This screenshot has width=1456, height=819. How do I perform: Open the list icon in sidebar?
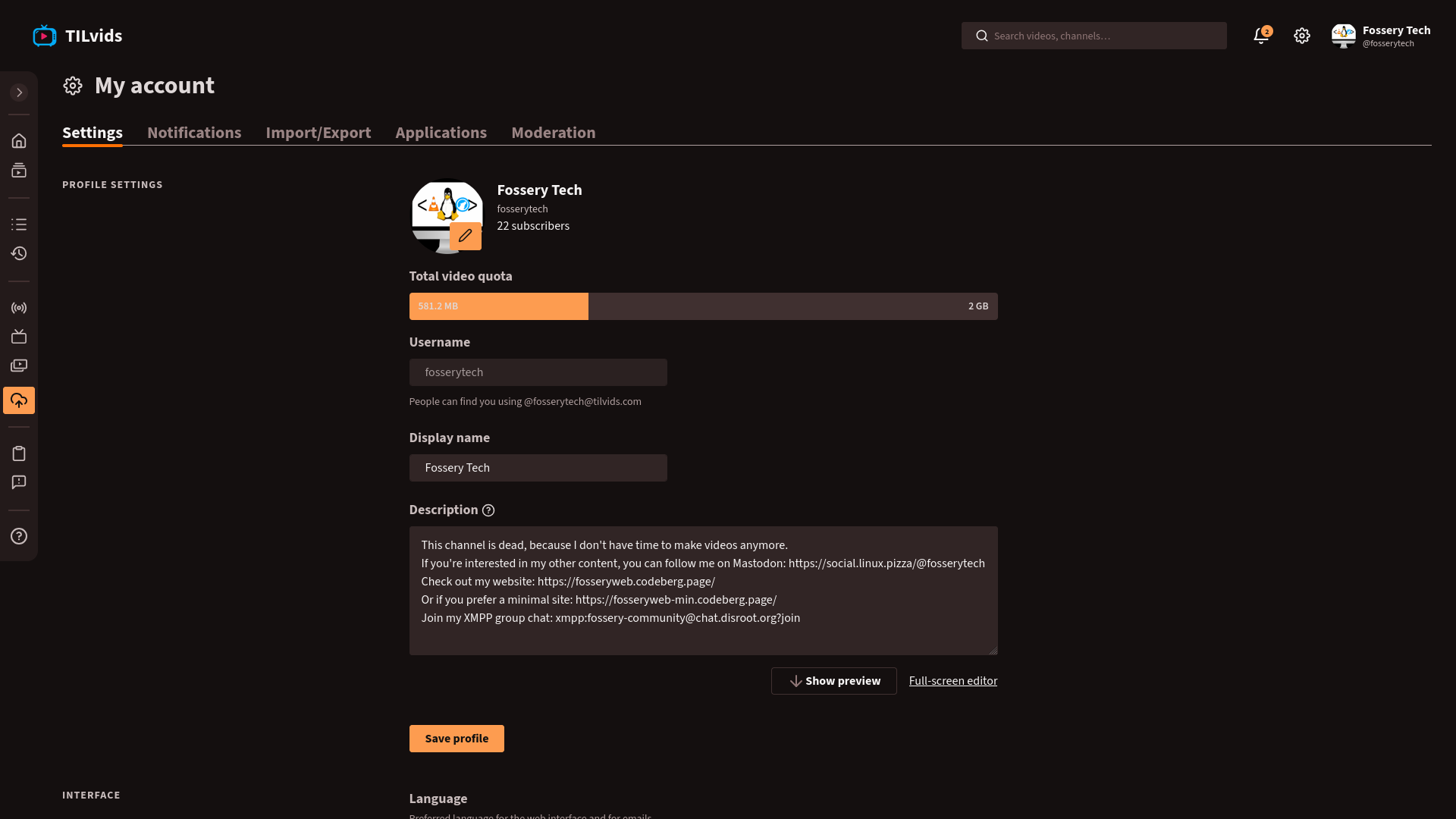point(19,224)
